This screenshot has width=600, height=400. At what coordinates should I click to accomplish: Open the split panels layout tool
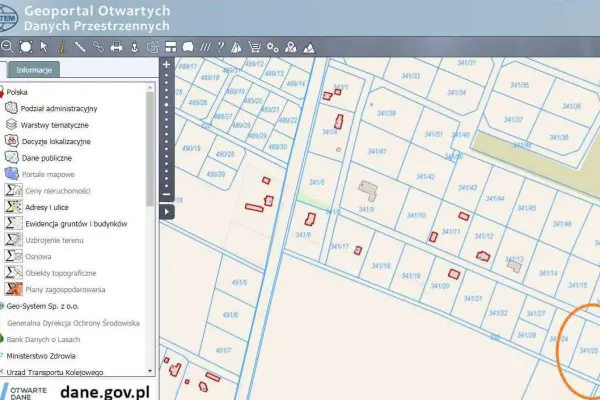click(171, 47)
